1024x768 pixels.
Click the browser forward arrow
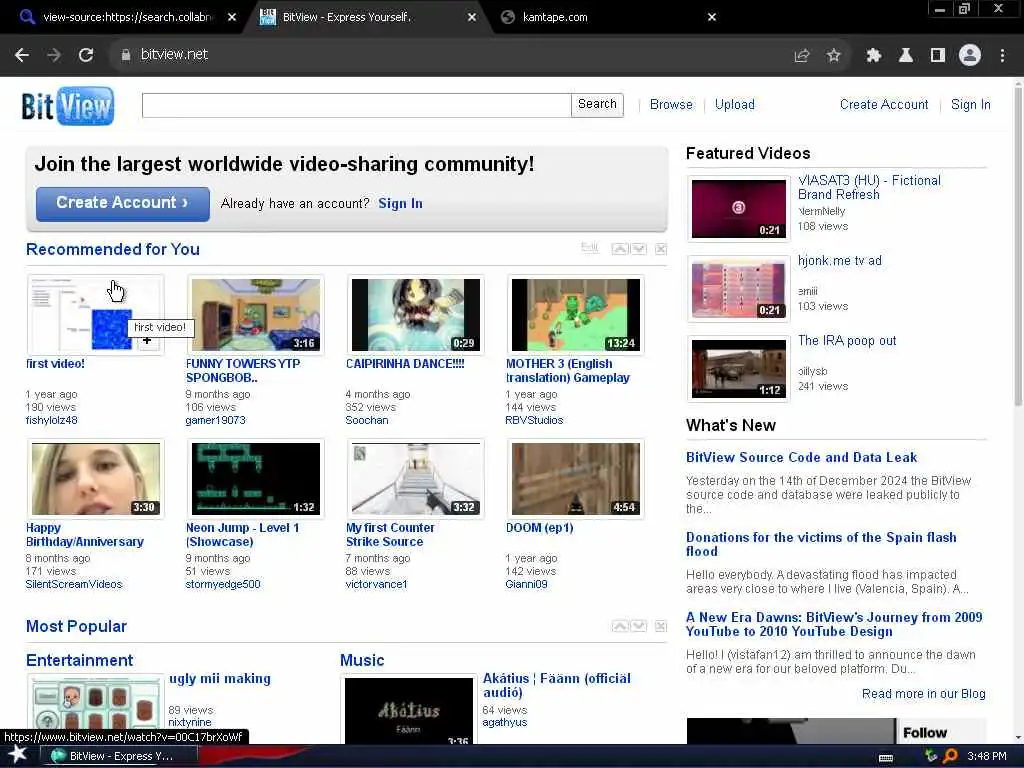54,55
